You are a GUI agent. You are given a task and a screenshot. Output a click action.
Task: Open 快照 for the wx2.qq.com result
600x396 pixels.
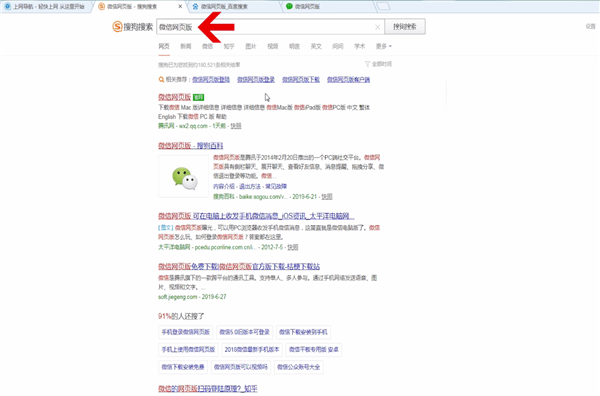(x=236, y=126)
